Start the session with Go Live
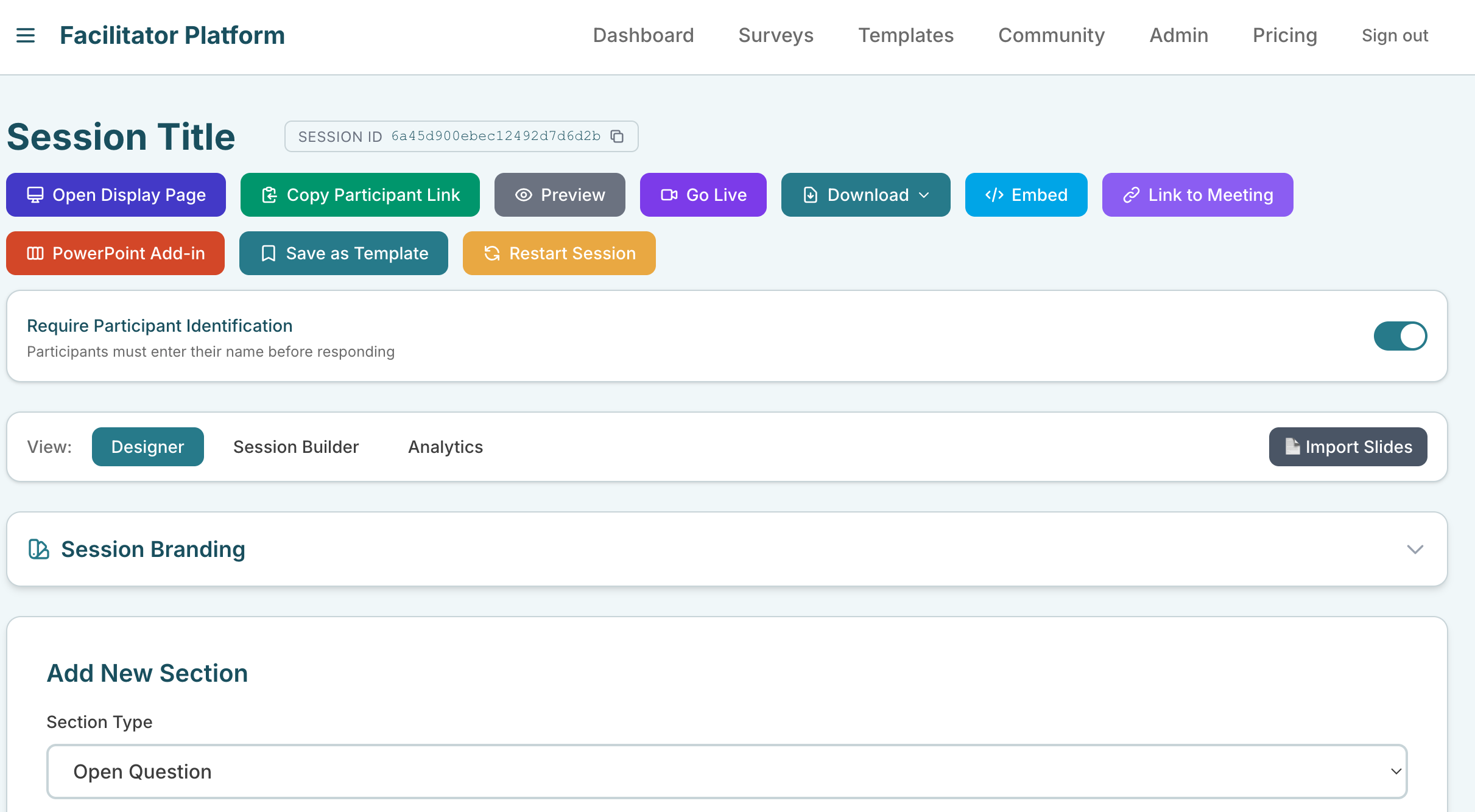 [x=703, y=195]
